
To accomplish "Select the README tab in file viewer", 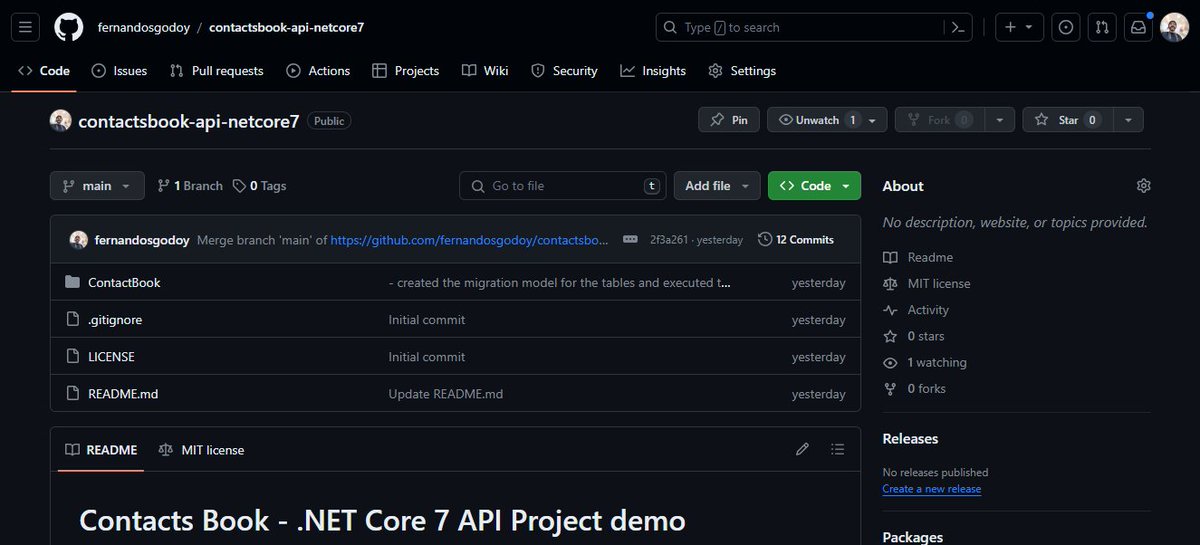I will [x=101, y=450].
